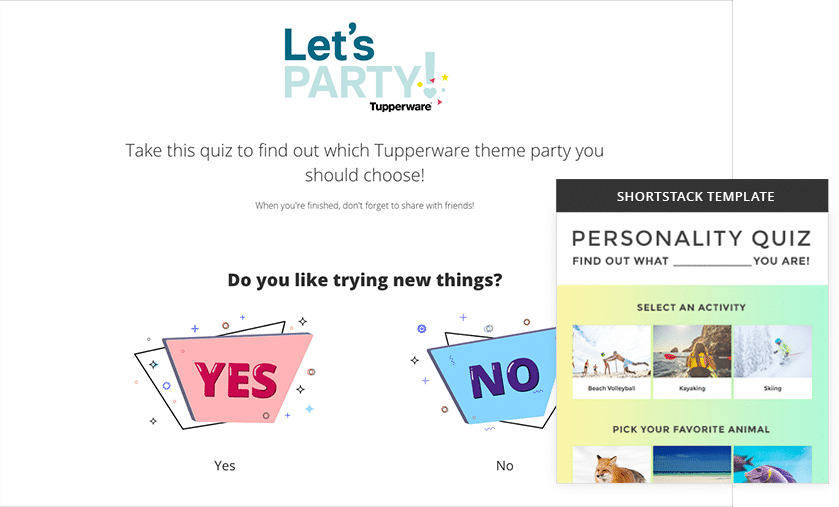Click the "Kayaking" caption
839x507 pixels.
coord(692,388)
